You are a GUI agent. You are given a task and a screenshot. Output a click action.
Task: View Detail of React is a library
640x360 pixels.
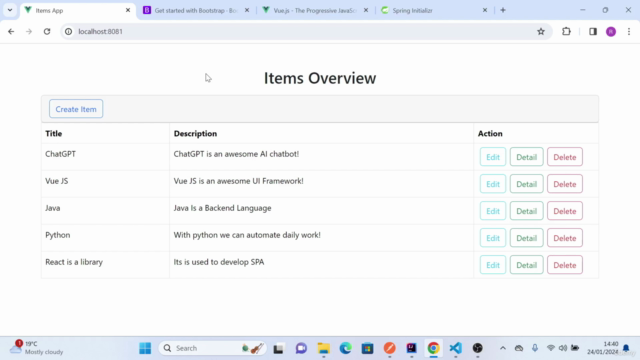527,265
